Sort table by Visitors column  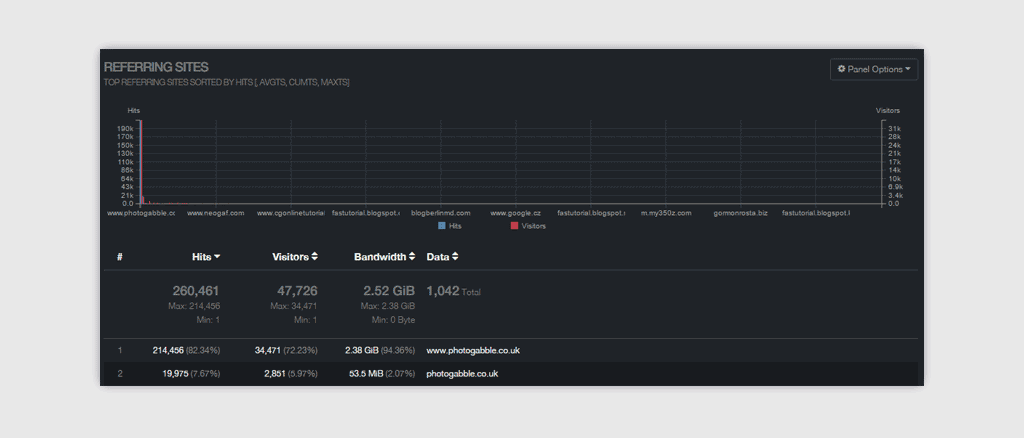coord(295,257)
